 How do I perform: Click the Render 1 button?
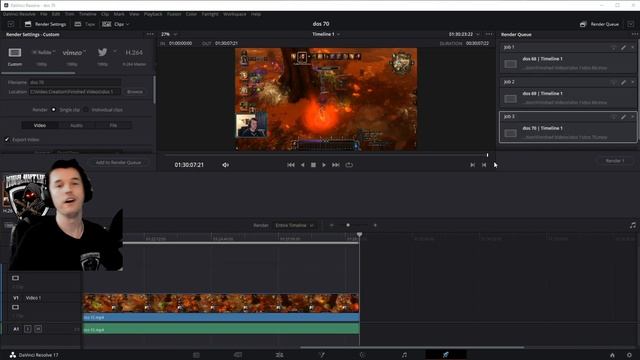pos(615,161)
